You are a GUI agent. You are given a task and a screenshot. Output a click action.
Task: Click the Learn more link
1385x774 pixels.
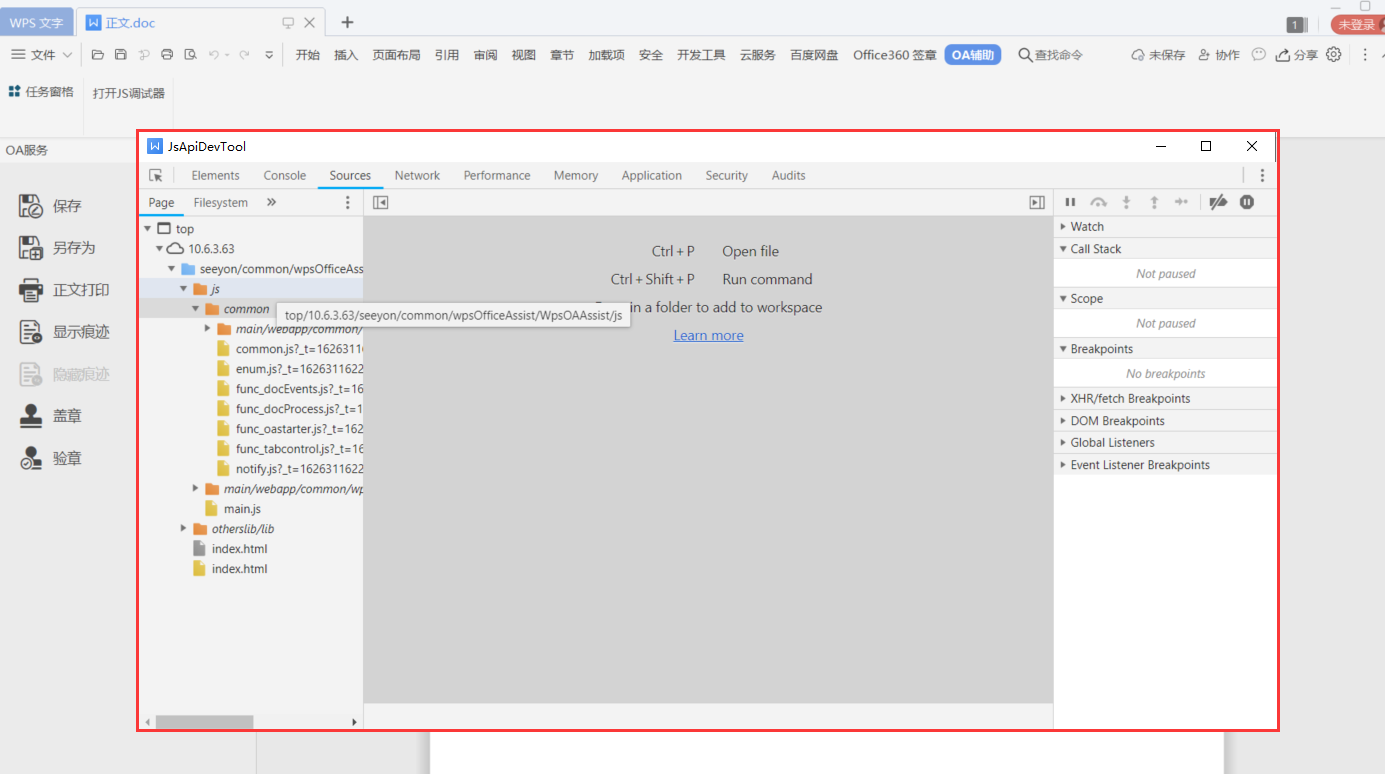coord(708,336)
